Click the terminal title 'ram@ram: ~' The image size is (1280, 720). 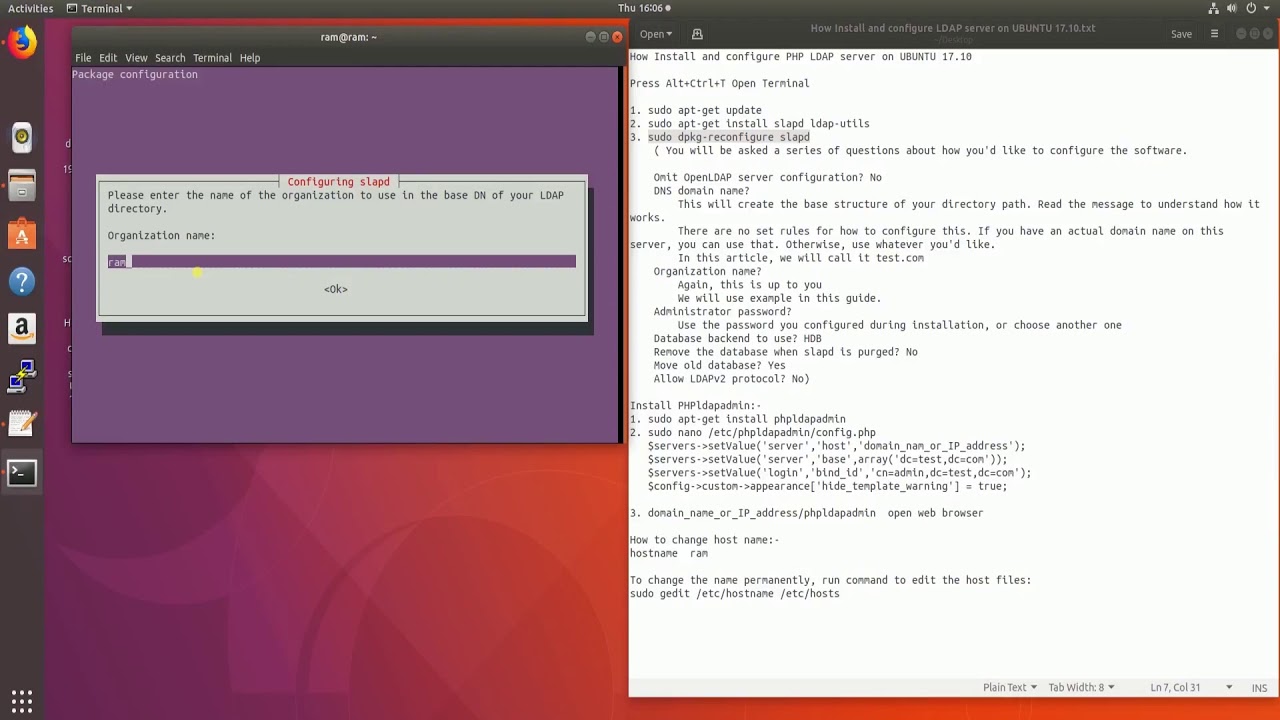349,37
